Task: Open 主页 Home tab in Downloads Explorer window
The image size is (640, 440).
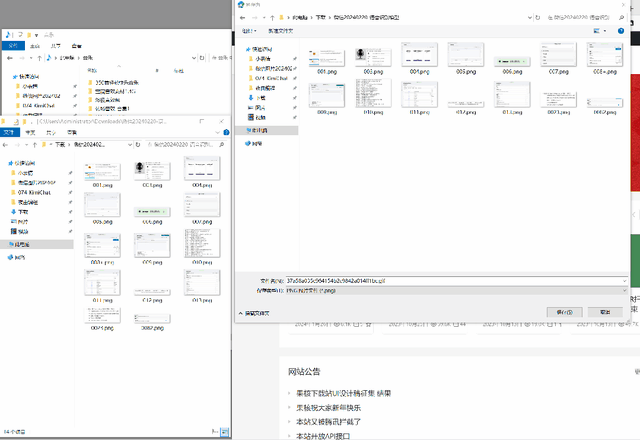Action: coord(30,132)
